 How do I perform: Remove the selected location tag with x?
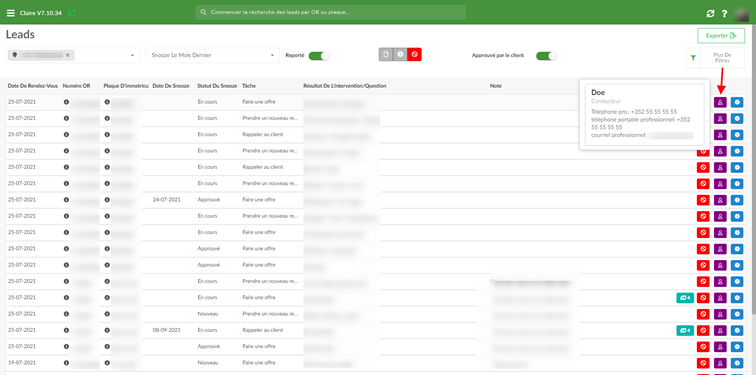pos(68,55)
